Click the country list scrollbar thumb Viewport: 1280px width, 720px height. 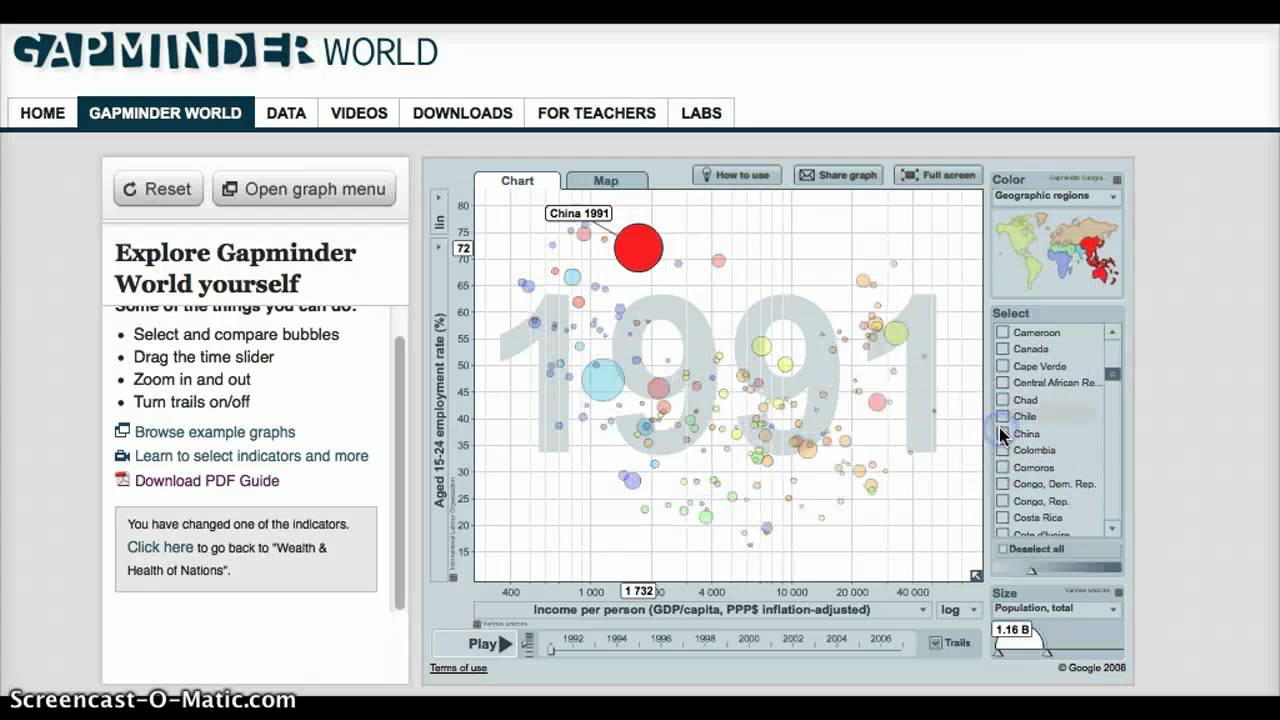click(x=1112, y=374)
